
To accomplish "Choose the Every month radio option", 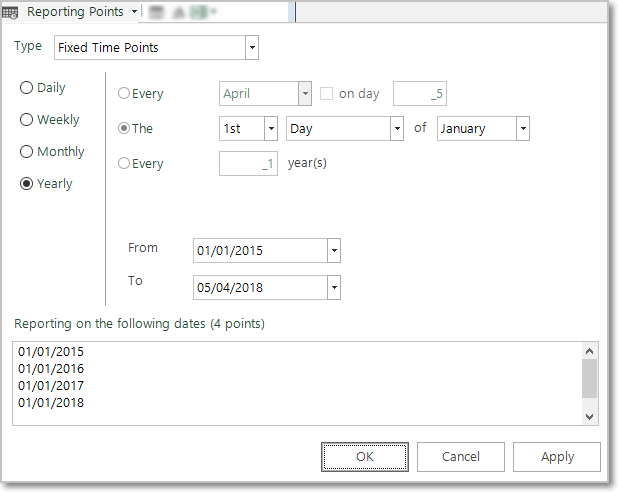I will coord(124,93).
